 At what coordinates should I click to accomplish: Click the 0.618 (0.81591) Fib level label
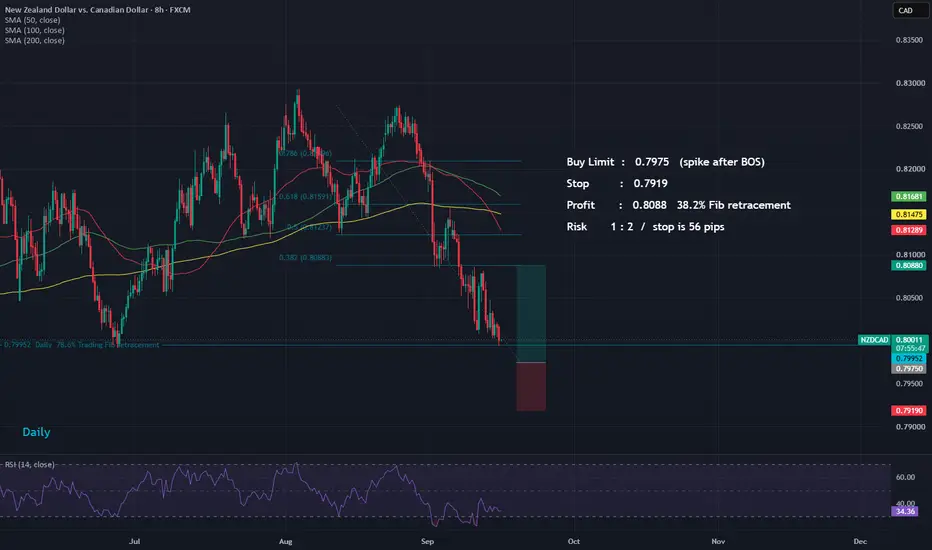point(305,196)
